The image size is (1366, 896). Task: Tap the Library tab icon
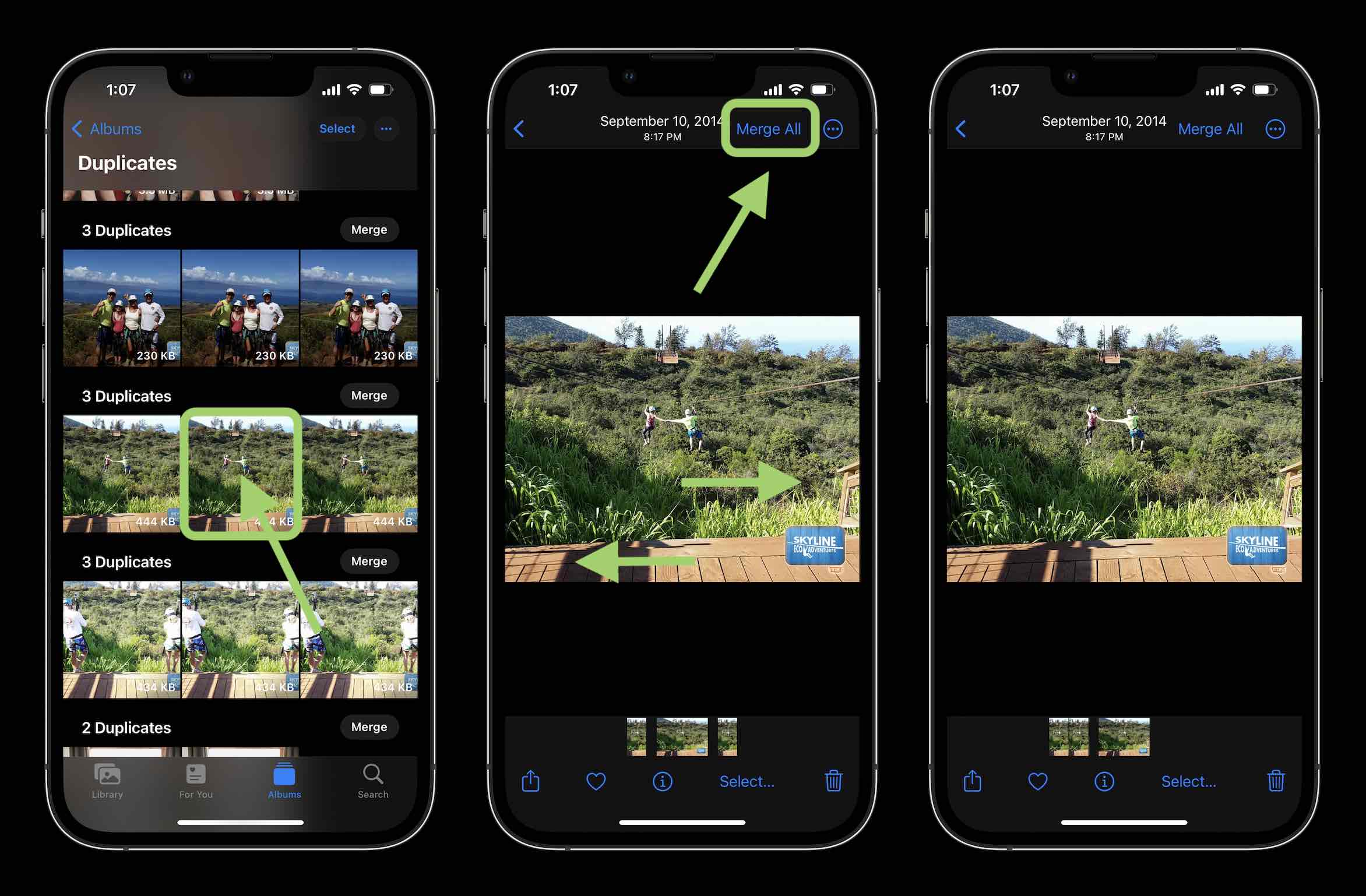pyautogui.click(x=108, y=780)
